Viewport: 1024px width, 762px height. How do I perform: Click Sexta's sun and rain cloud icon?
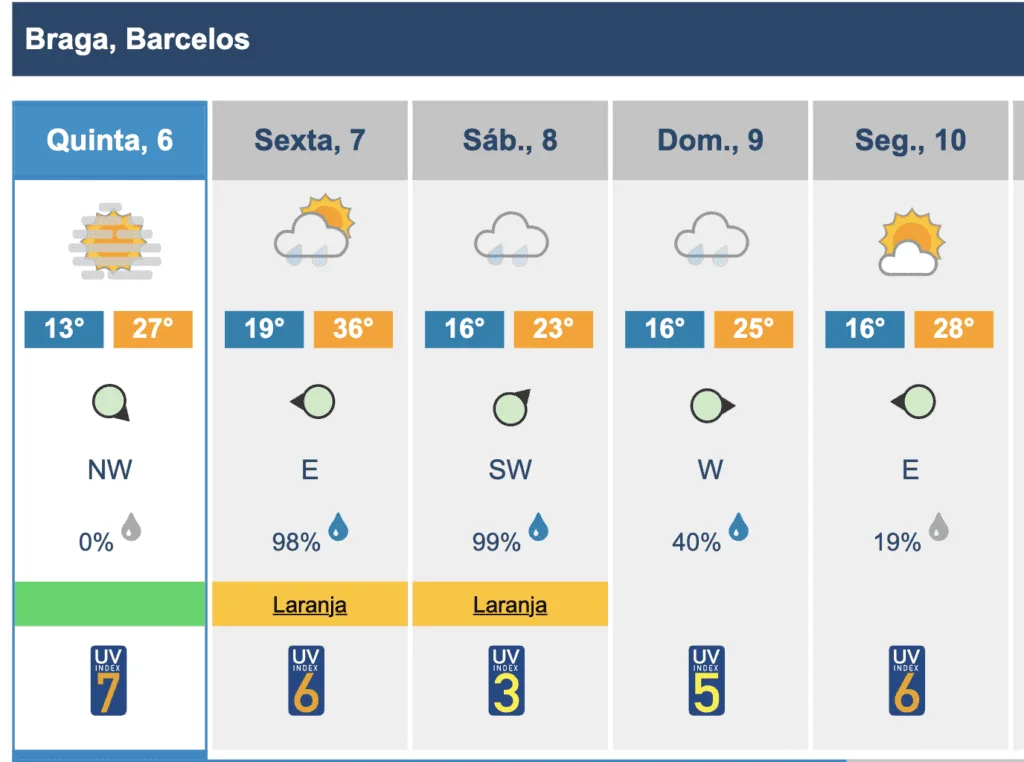coord(311,232)
